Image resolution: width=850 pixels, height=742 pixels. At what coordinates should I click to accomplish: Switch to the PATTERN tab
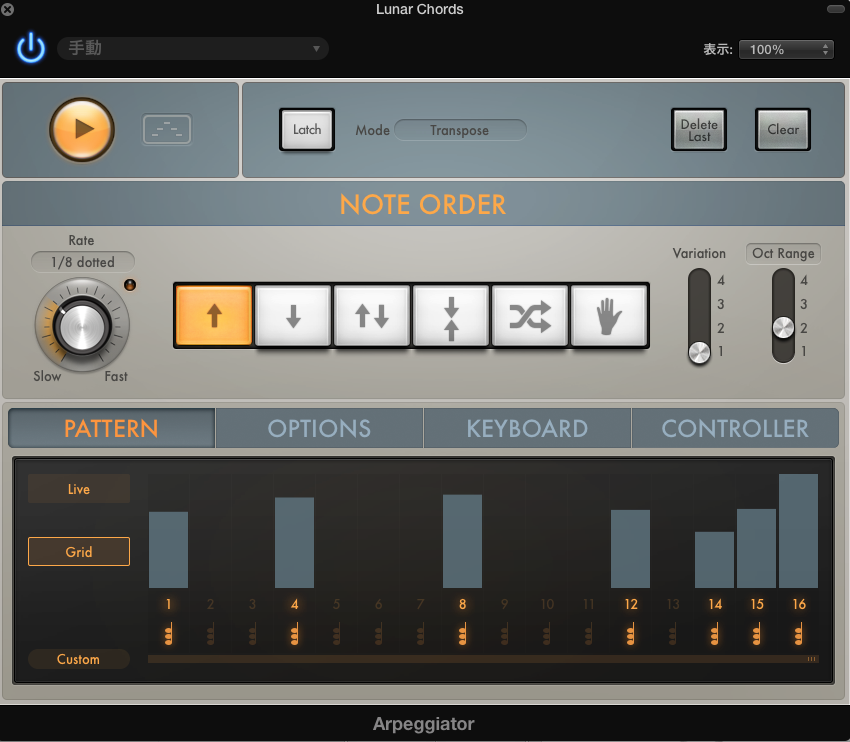pyautogui.click(x=112, y=428)
